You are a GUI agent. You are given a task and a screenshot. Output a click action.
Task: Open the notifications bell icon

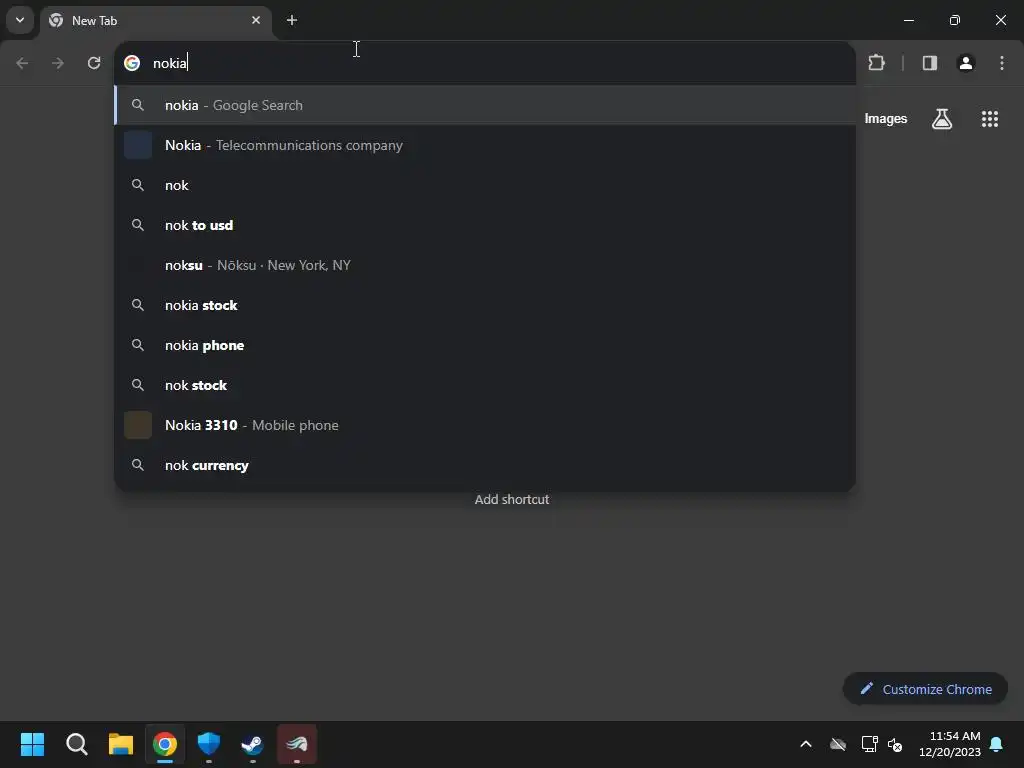coord(997,744)
